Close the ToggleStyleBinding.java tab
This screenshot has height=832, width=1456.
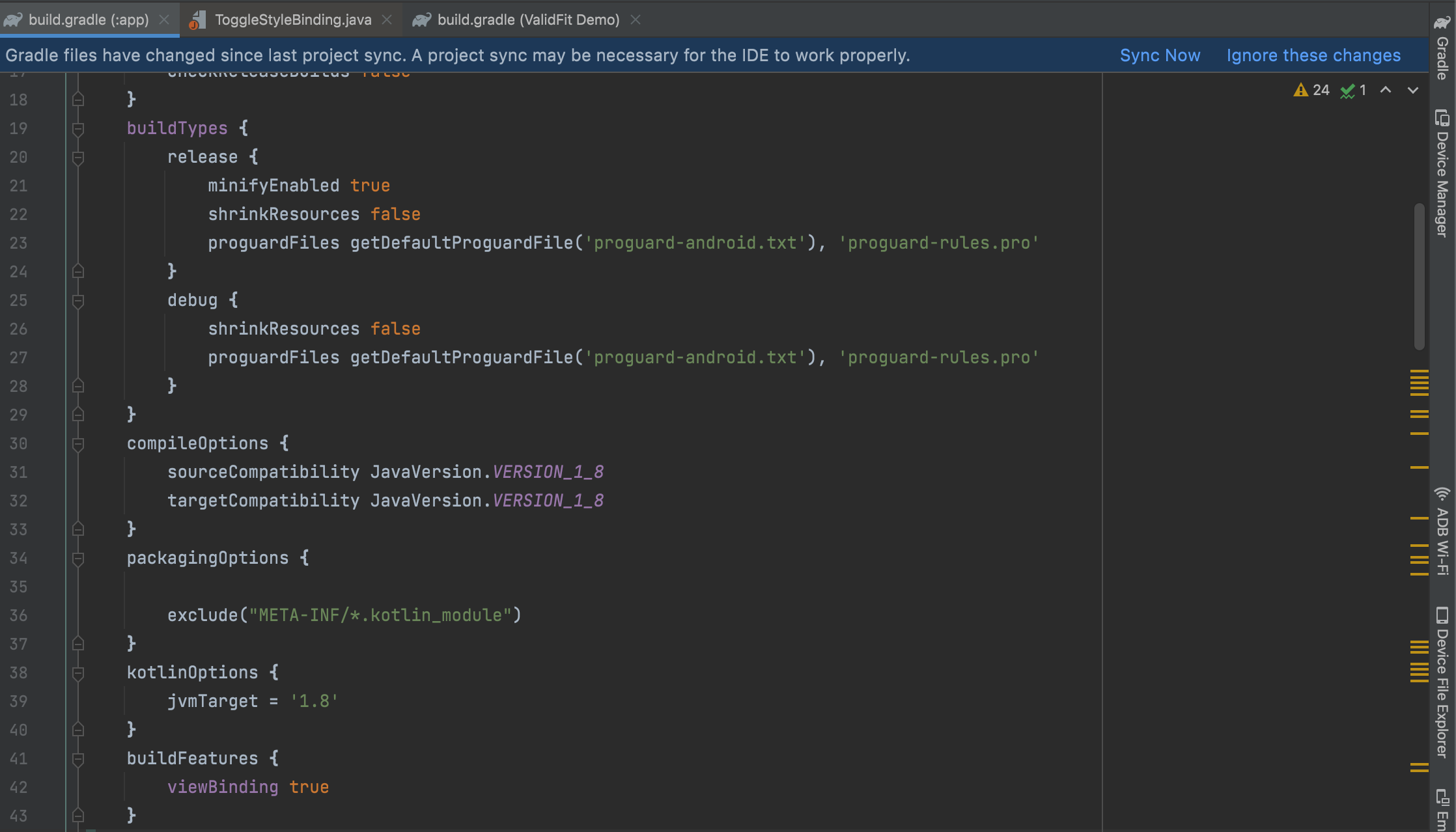(x=387, y=20)
